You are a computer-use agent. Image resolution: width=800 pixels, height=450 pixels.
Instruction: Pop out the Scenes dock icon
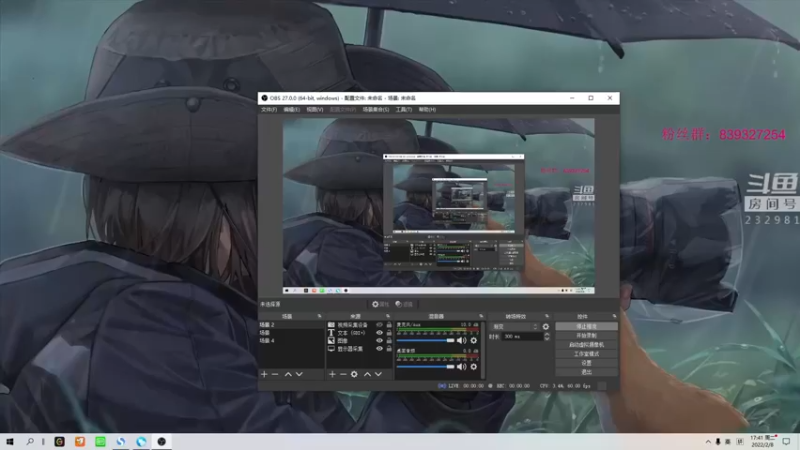point(319,316)
